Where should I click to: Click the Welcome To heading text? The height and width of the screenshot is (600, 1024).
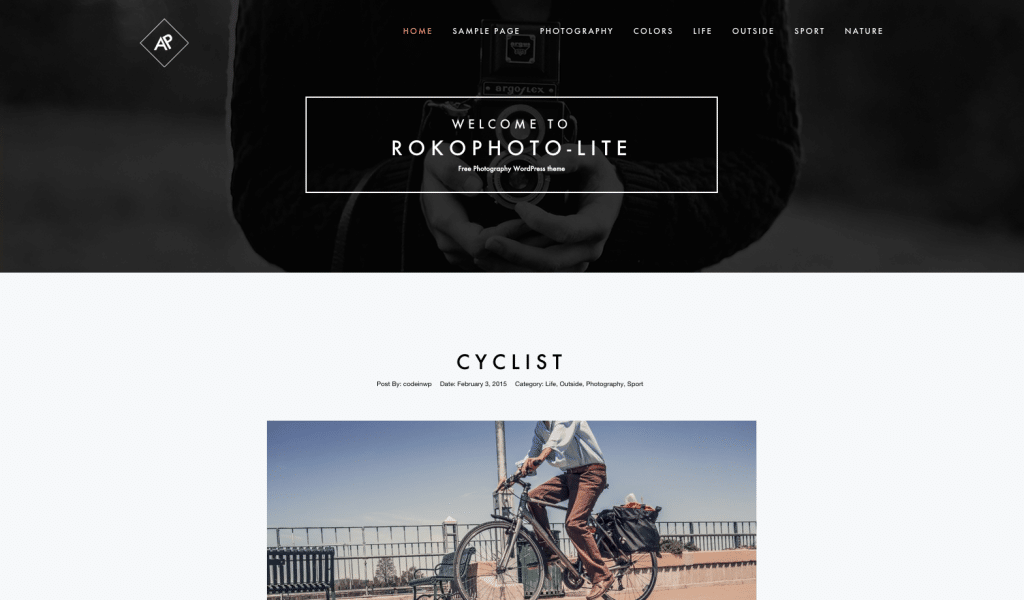pyautogui.click(x=511, y=124)
